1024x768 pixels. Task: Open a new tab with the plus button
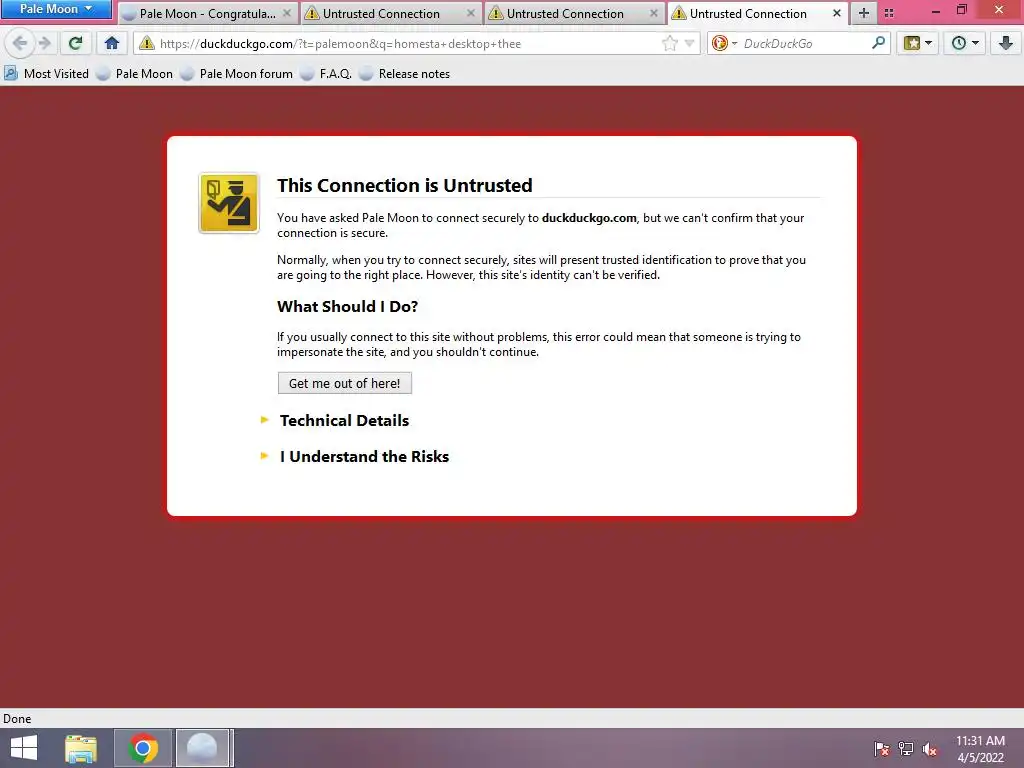(863, 13)
